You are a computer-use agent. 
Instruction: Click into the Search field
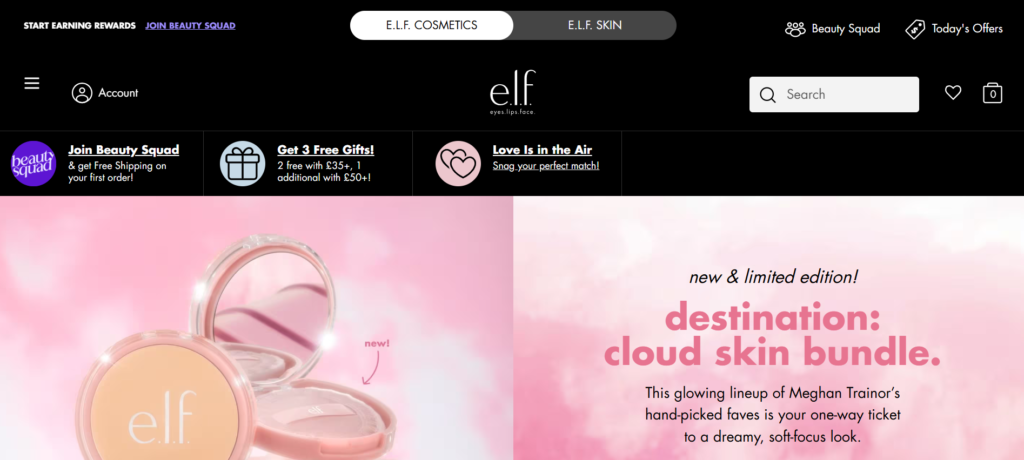click(x=834, y=95)
